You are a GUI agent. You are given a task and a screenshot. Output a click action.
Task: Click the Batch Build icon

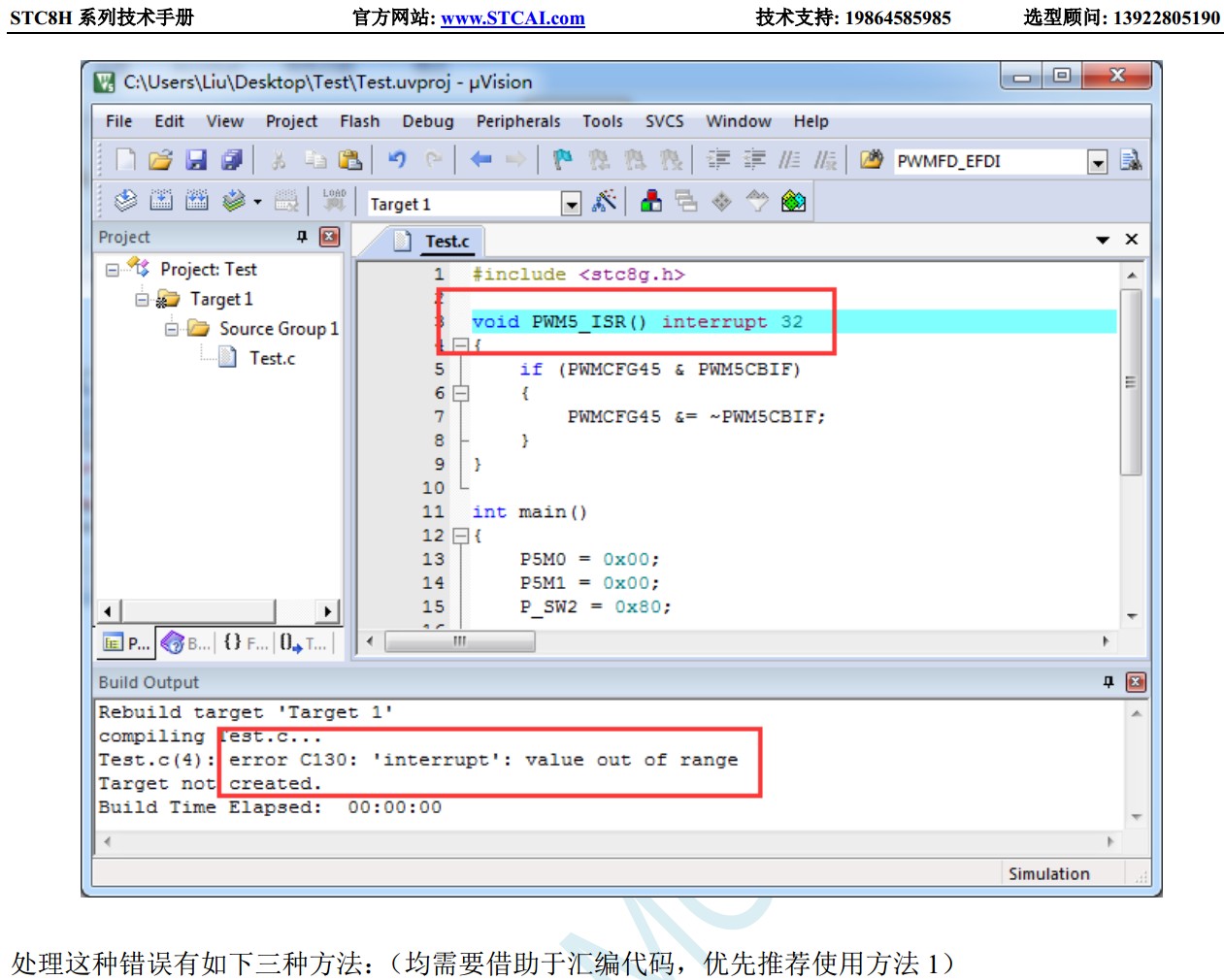pyautogui.click(x=233, y=201)
